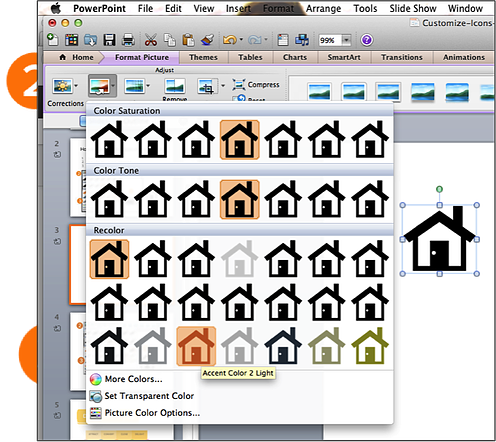Screen dimensions: 496x442
Task: Expand the Filters dropdown arrow
Action: click(148, 86)
